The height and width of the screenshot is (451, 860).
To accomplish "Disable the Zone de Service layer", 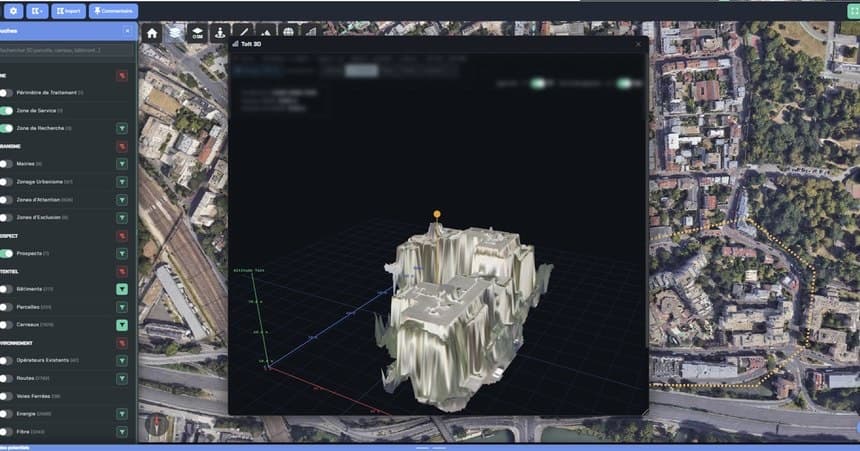I will 6,111.
